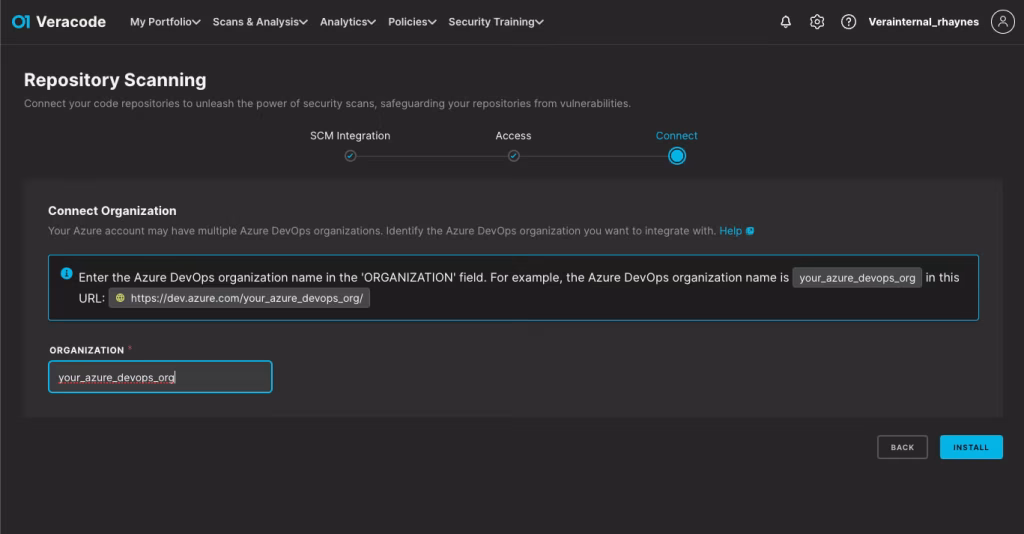Open the user profile avatar icon

click(1002, 22)
